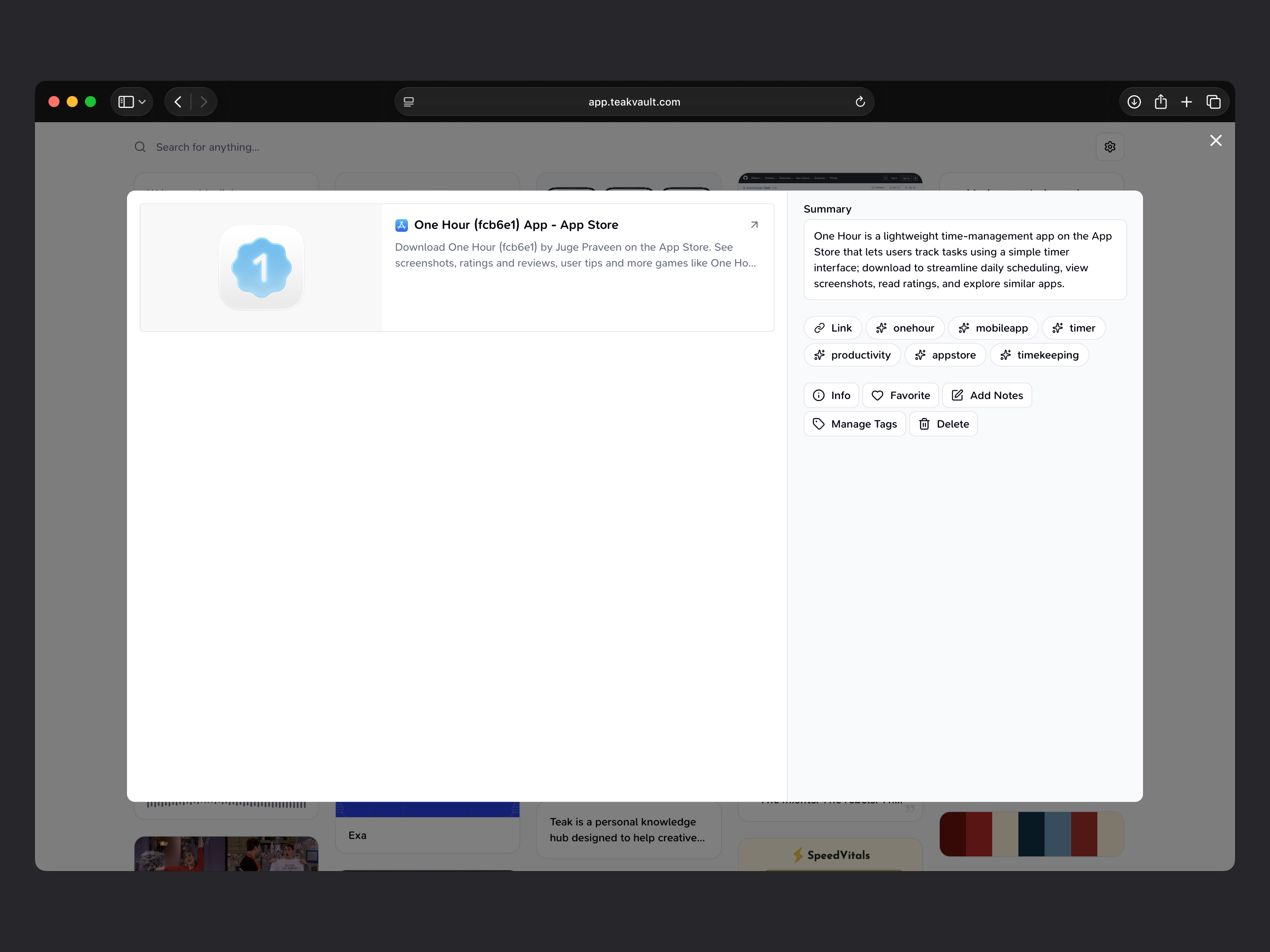Screen dimensions: 1270x952
Task: Select the timekeeping tag chip
Action: (1039, 355)
